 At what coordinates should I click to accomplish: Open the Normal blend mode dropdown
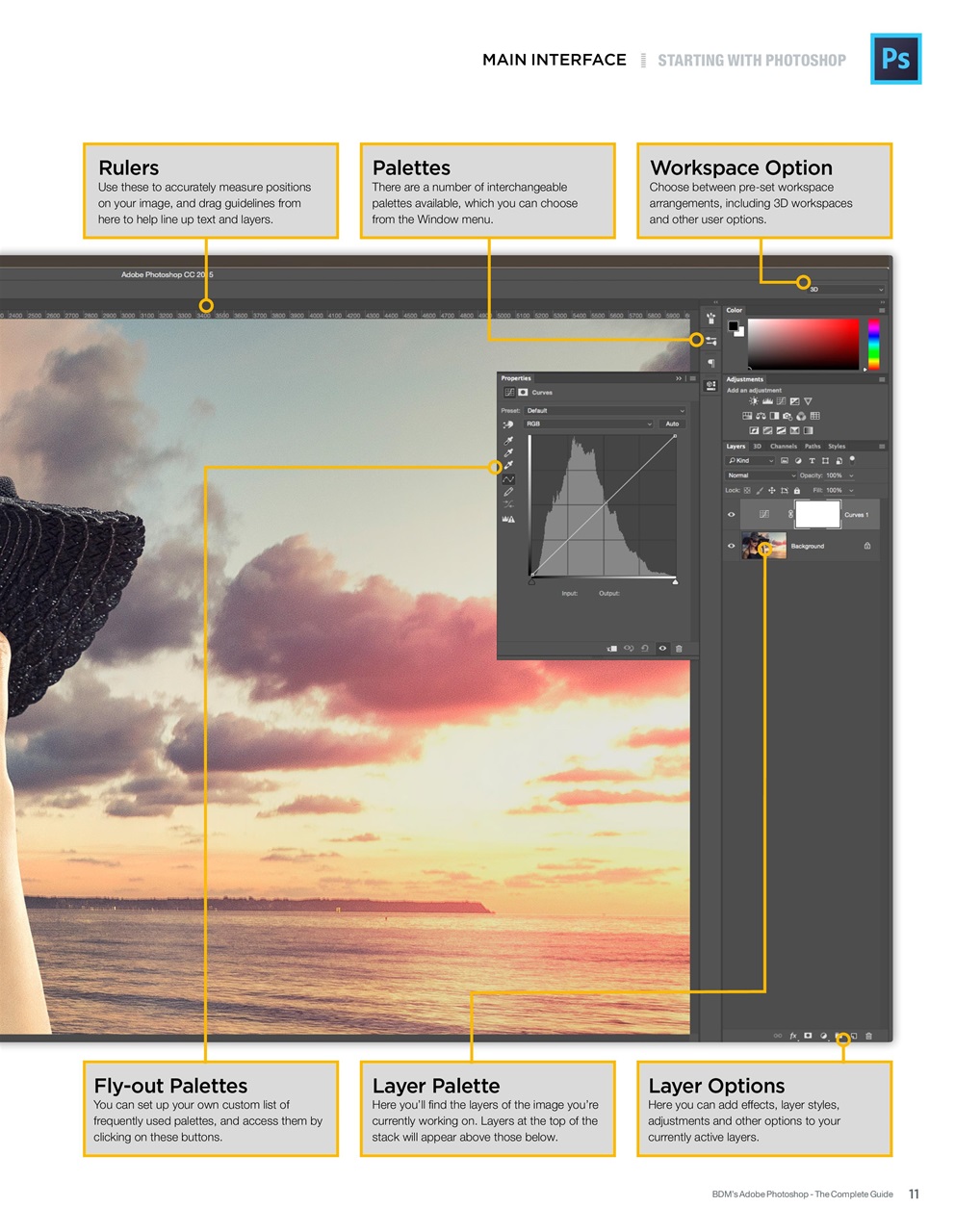pyautogui.click(x=761, y=475)
